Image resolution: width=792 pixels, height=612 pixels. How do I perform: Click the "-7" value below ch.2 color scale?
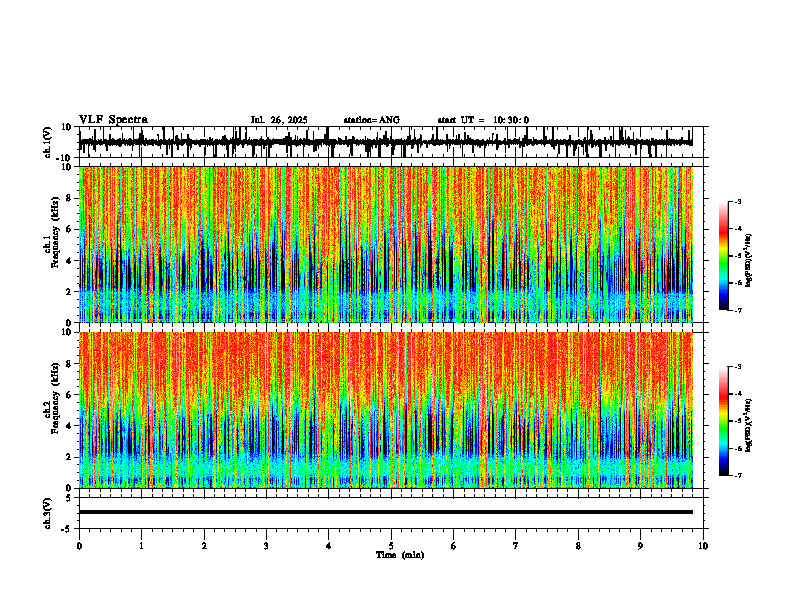[x=737, y=475]
